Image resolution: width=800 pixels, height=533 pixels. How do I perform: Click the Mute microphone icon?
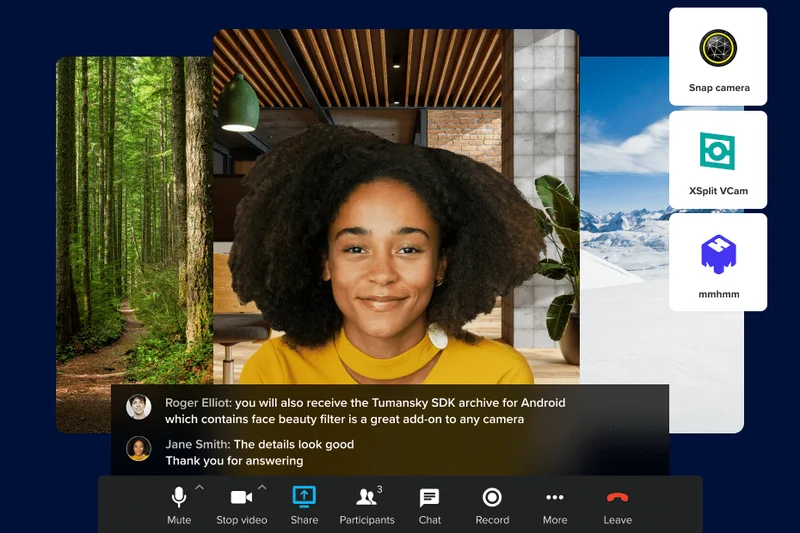coord(179,497)
